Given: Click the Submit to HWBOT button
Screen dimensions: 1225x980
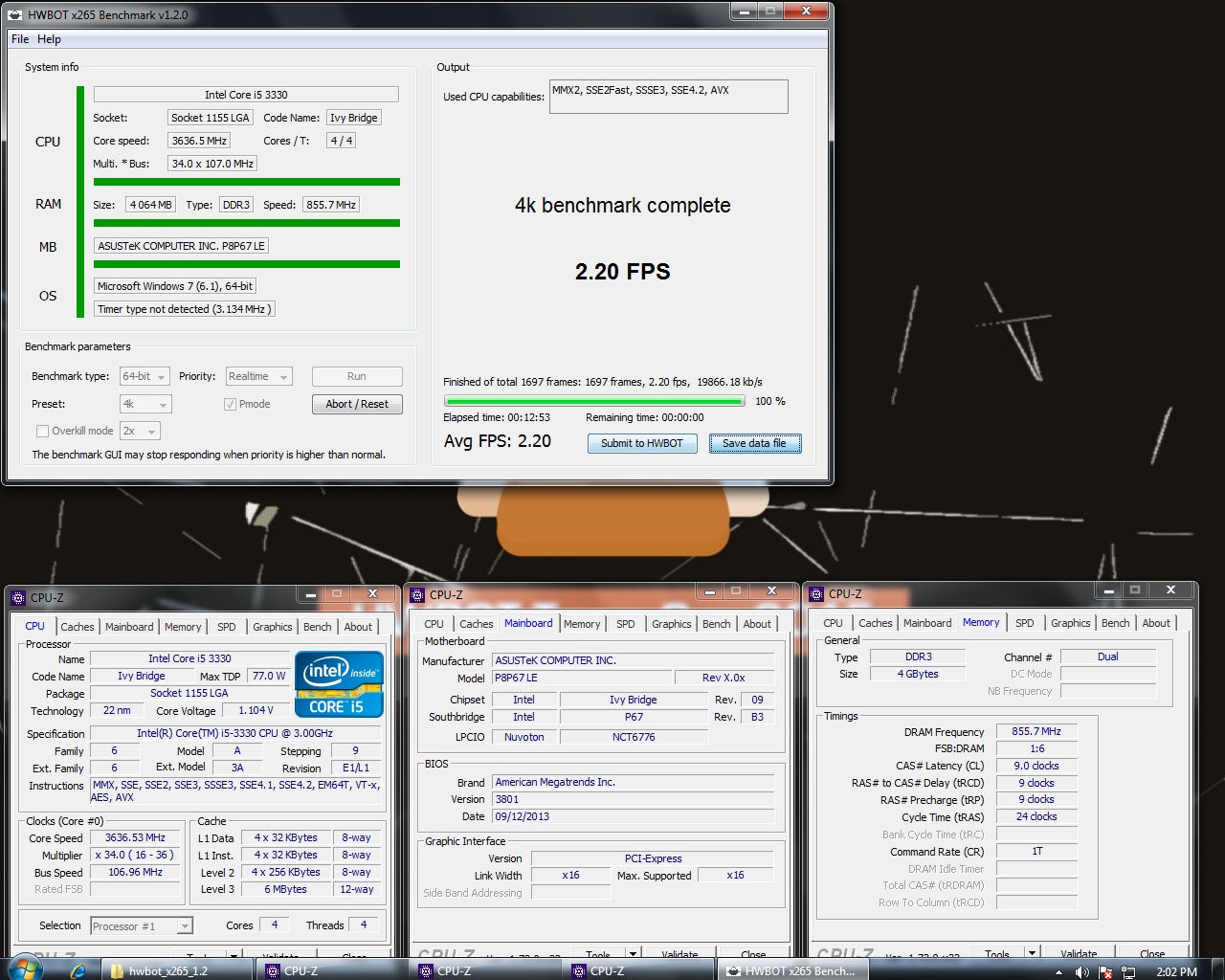Looking at the screenshot, I should [x=642, y=443].
